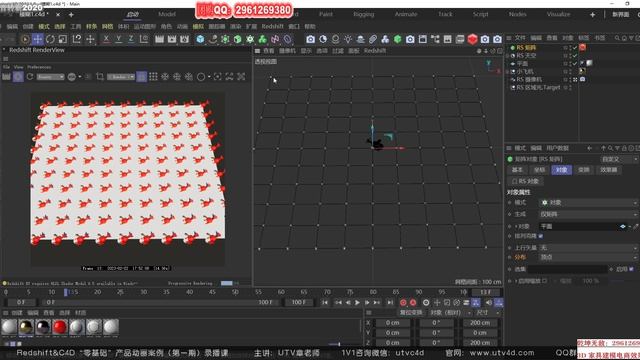
Task: Open the Redshift menu in main menu bar
Action: click(272, 26)
